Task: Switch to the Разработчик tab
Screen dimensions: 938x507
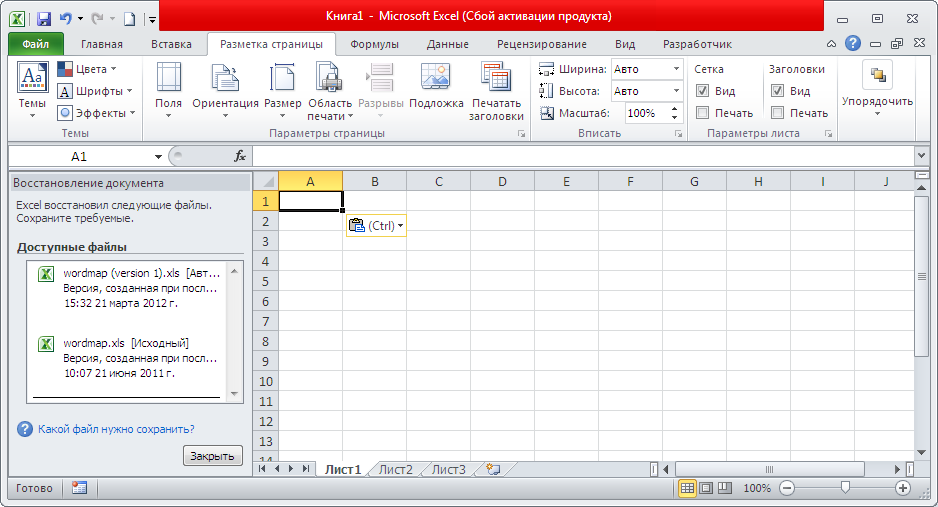Action: [697, 44]
